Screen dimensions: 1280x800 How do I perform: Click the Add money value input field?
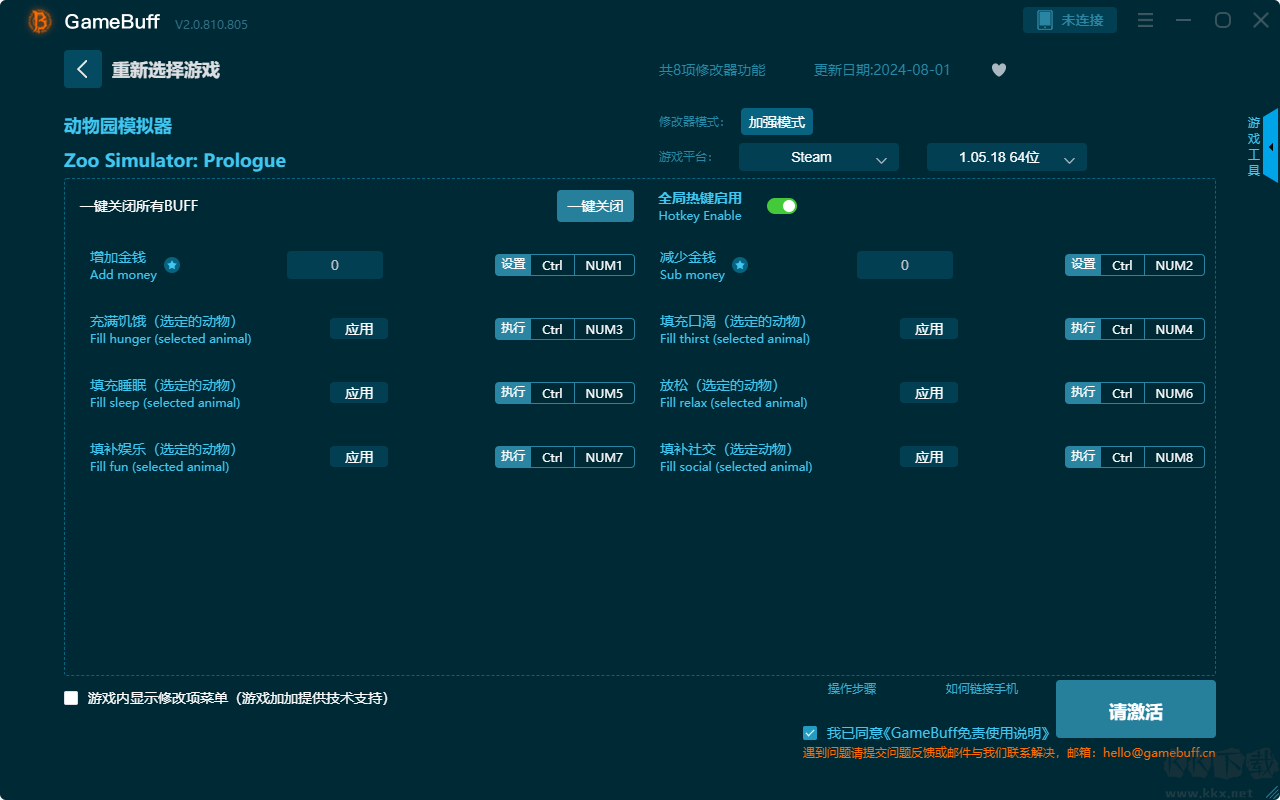(x=335, y=265)
